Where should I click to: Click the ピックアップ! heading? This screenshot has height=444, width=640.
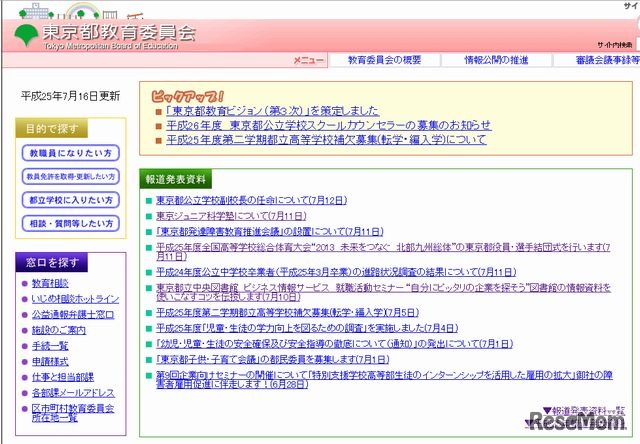[187, 96]
